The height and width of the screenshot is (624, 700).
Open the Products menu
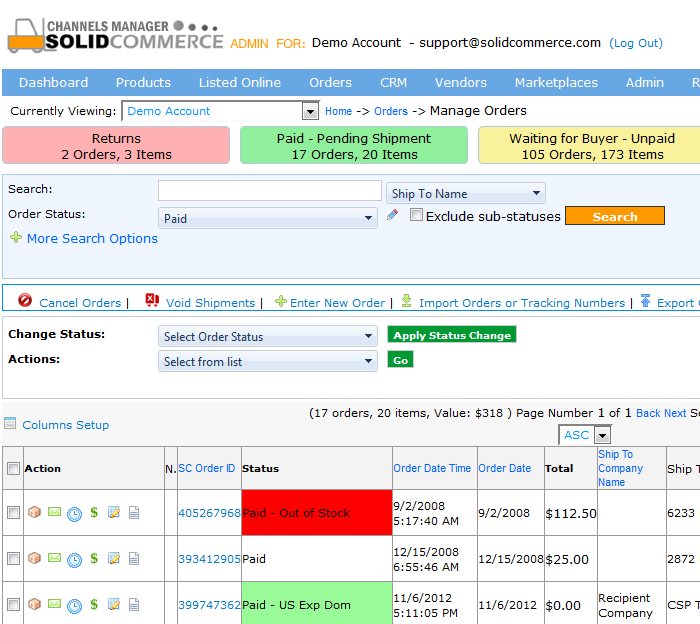click(143, 83)
